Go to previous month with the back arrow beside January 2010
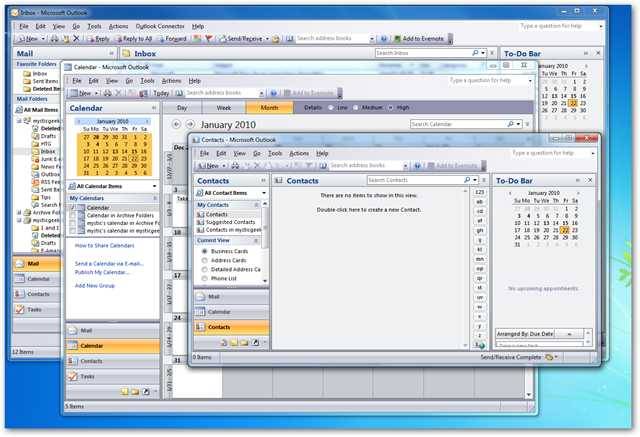The image size is (640, 437). tap(176, 124)
